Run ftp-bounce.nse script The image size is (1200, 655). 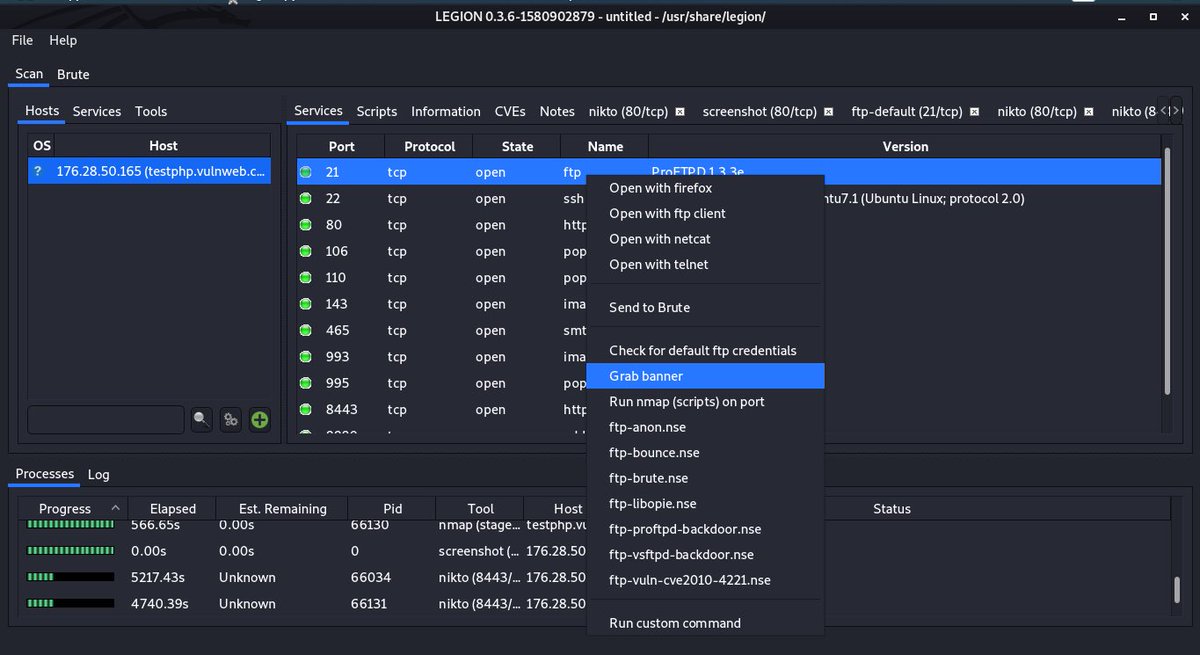tap(705, 452)
